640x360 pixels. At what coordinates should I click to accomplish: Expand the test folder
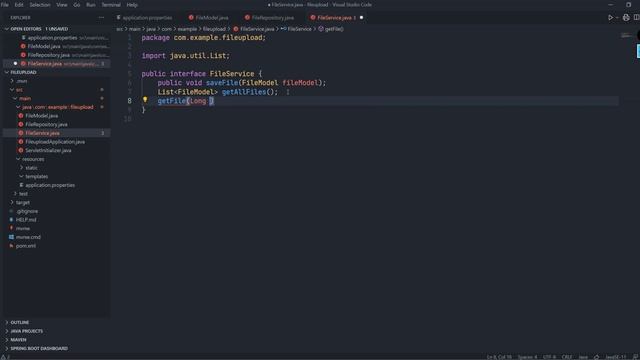(x=15, y=194)
